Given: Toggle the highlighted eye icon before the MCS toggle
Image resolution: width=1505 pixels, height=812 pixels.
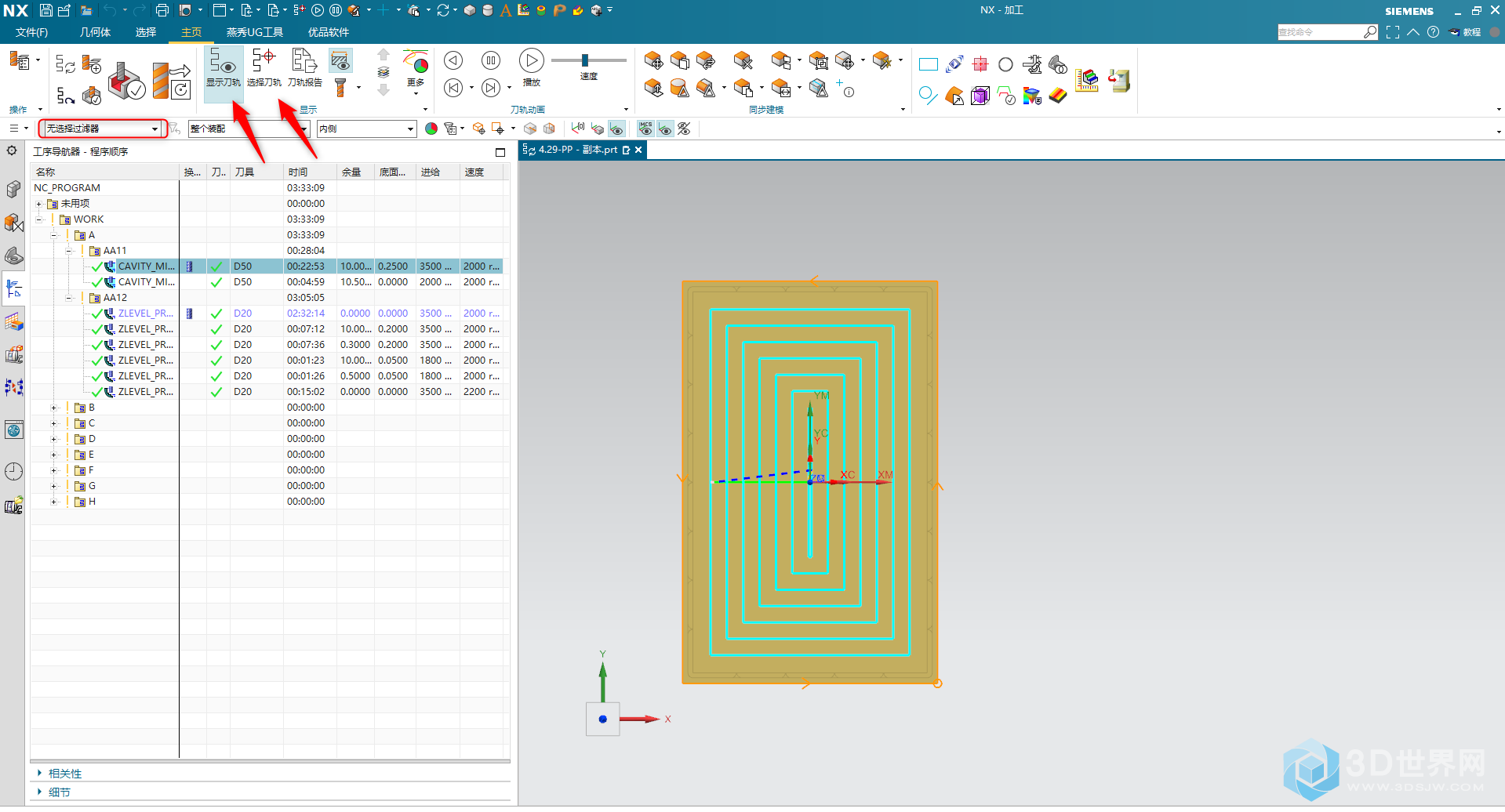Looking at the screenshot, I should (616, 129).
